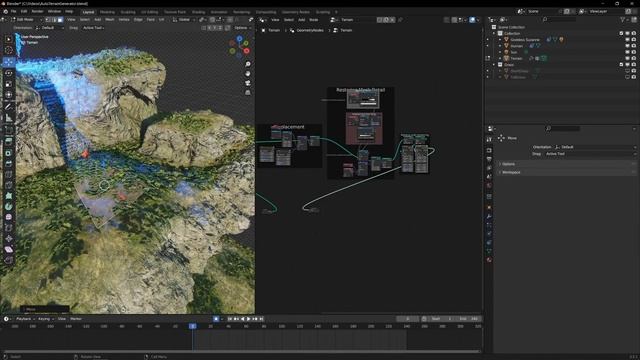This screenshot has width=640, height=360.
Task: Open Global transform orientation dropdown
Action: [x=184, y=20]
